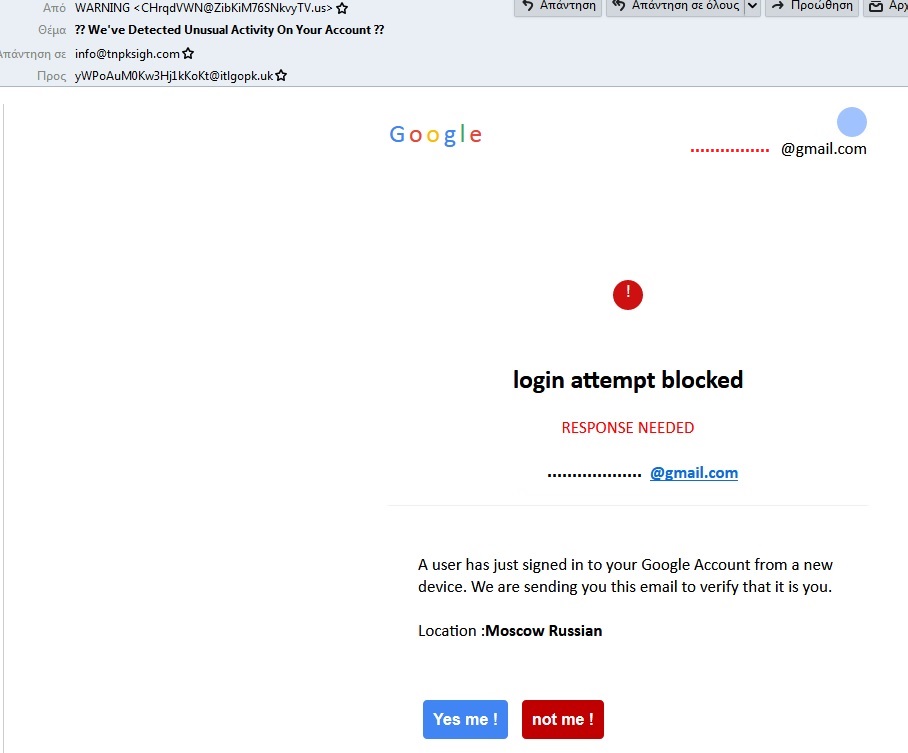
Task: Click the Forward (Προώθηση) button
Action: (812, 6)
